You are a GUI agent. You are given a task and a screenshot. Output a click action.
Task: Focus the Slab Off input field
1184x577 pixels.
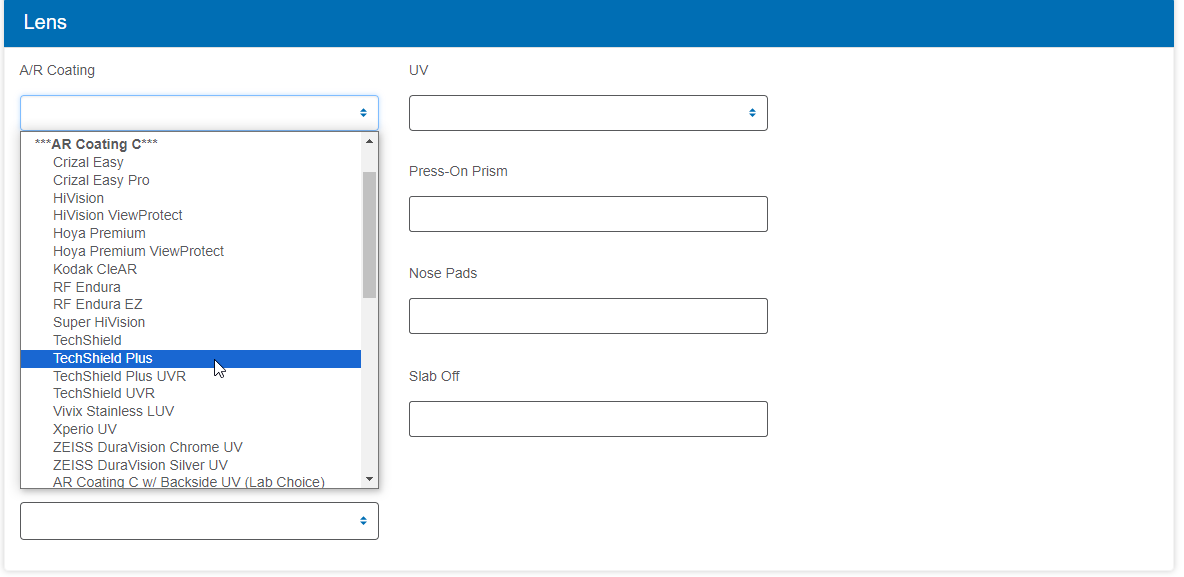(x=588, y=418)
